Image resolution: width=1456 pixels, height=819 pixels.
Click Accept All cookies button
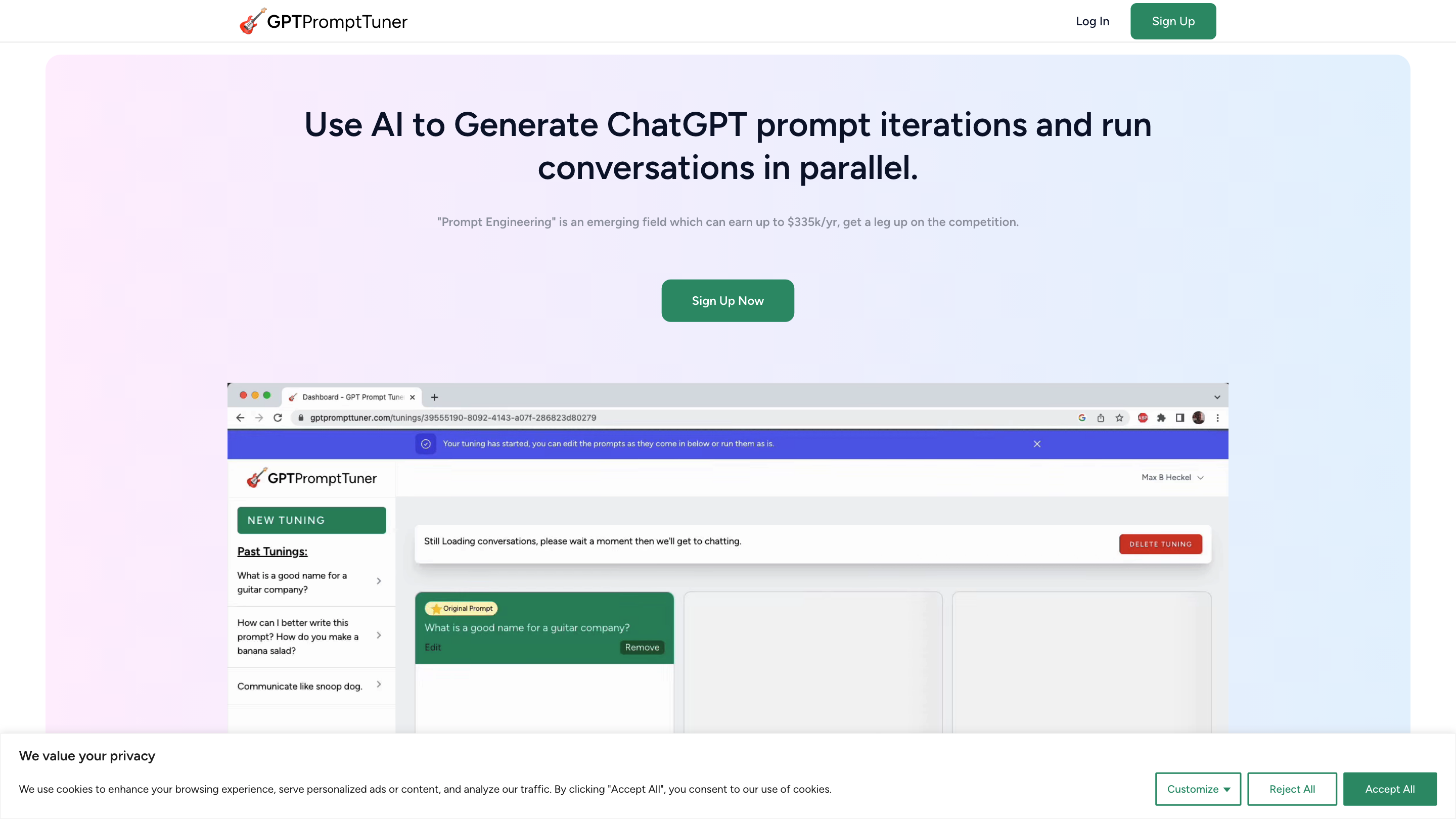(x=1389, y=789)
